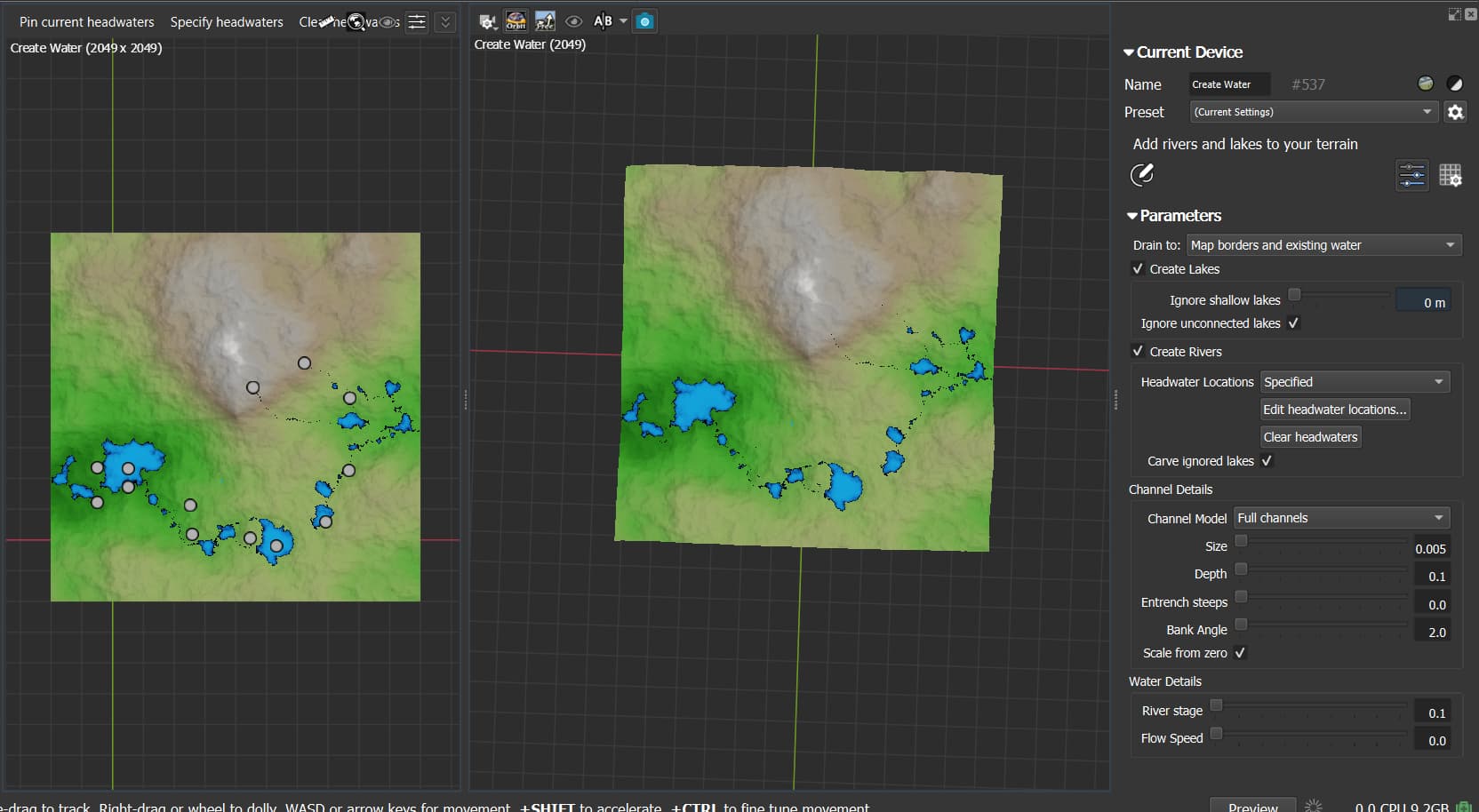Open the Preset dropdown
1479x812 pixels.
pyautogui.click(x=1314, y=112)
